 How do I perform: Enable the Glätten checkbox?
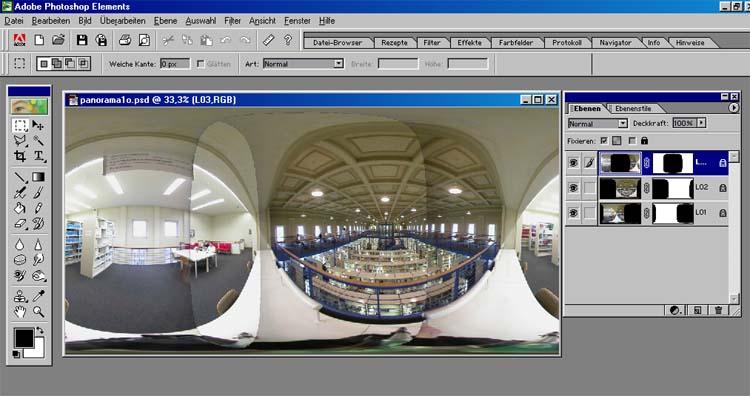[x=200, y=64]
